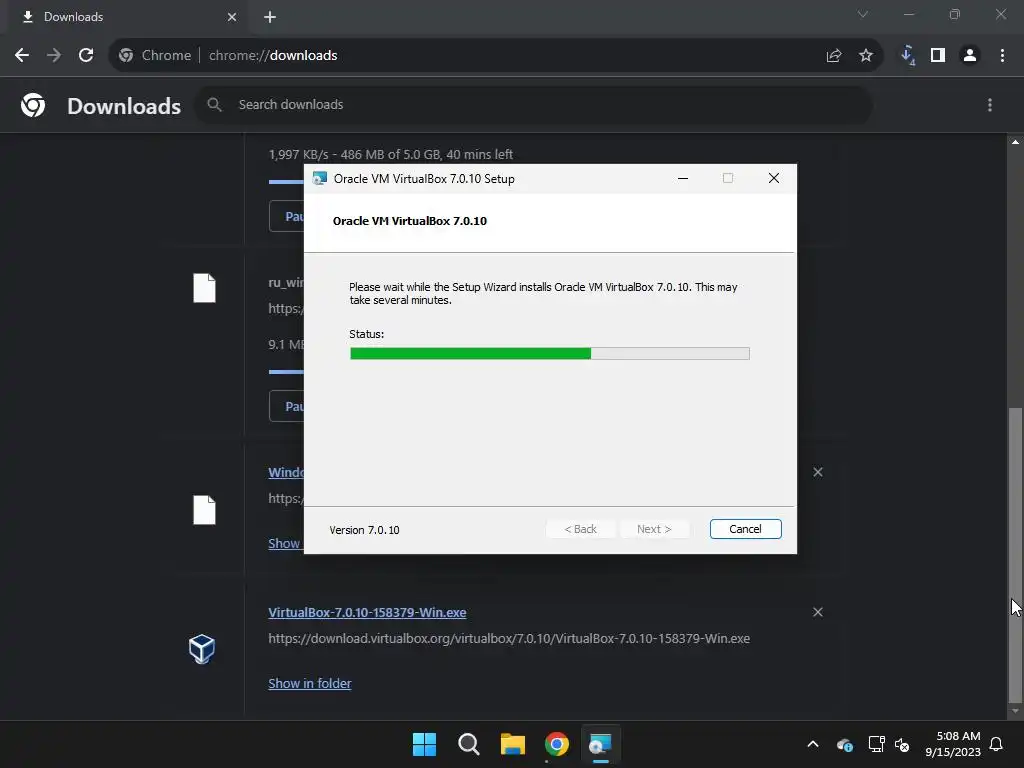This screenshot has height=768, width=1024.
Task: Remove VirtualBox-7.0.10 download from list
Action: (x=818, y=612)
